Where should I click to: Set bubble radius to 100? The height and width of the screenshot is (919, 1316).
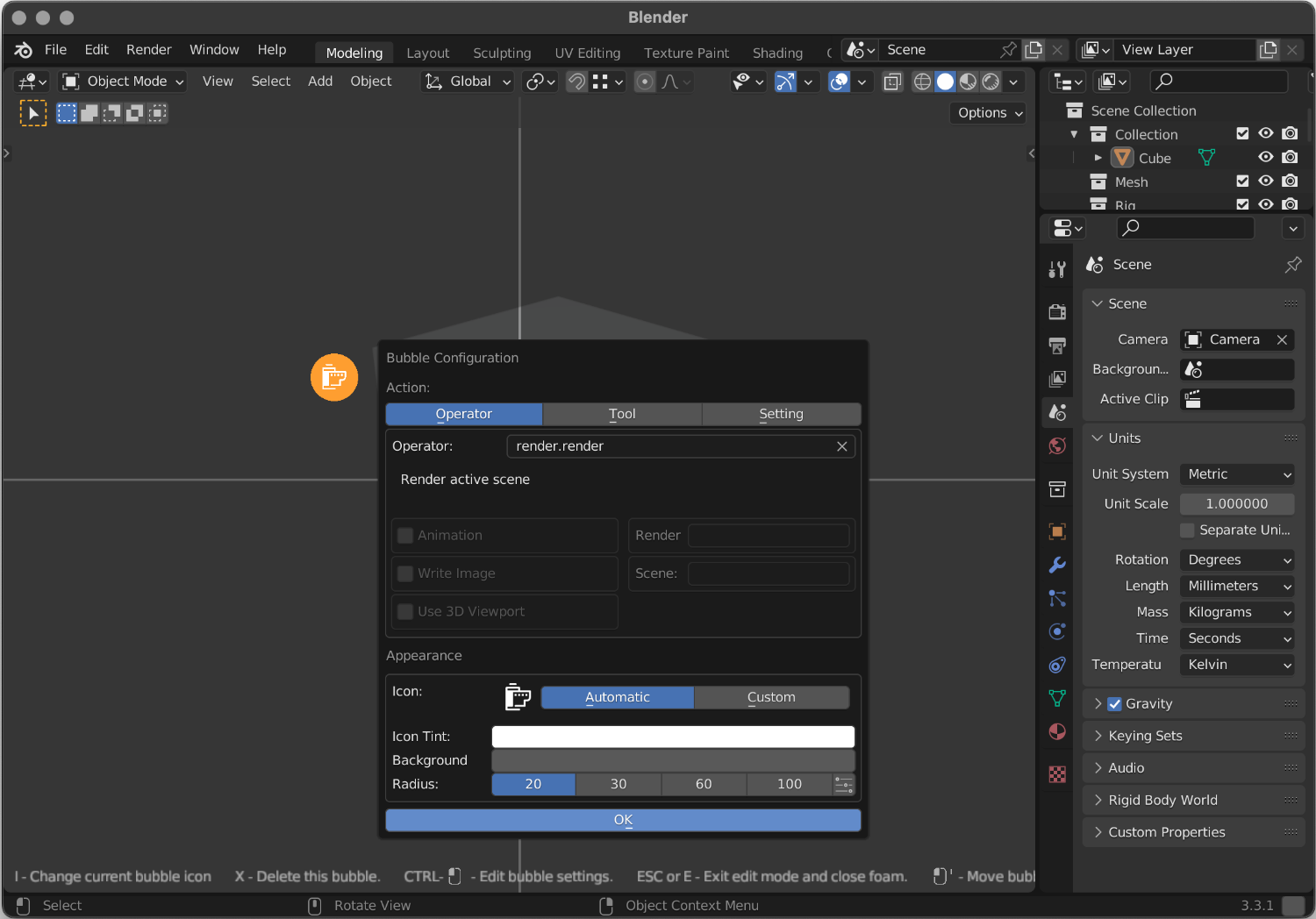coord(790,784)
